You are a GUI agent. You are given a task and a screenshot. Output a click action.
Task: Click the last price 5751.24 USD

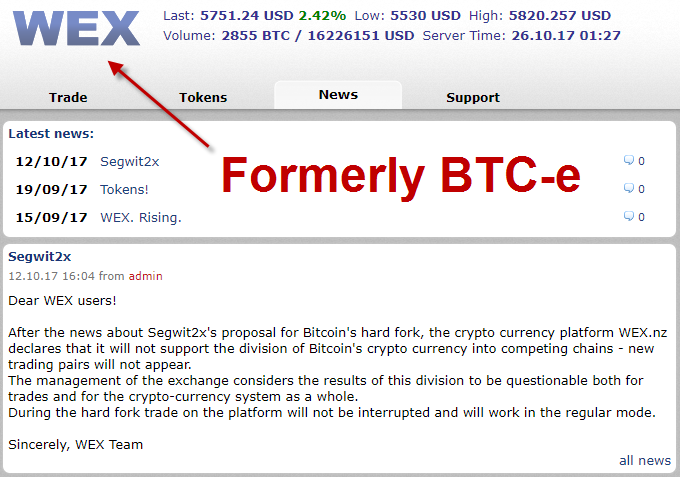click(x=247, y=16)
